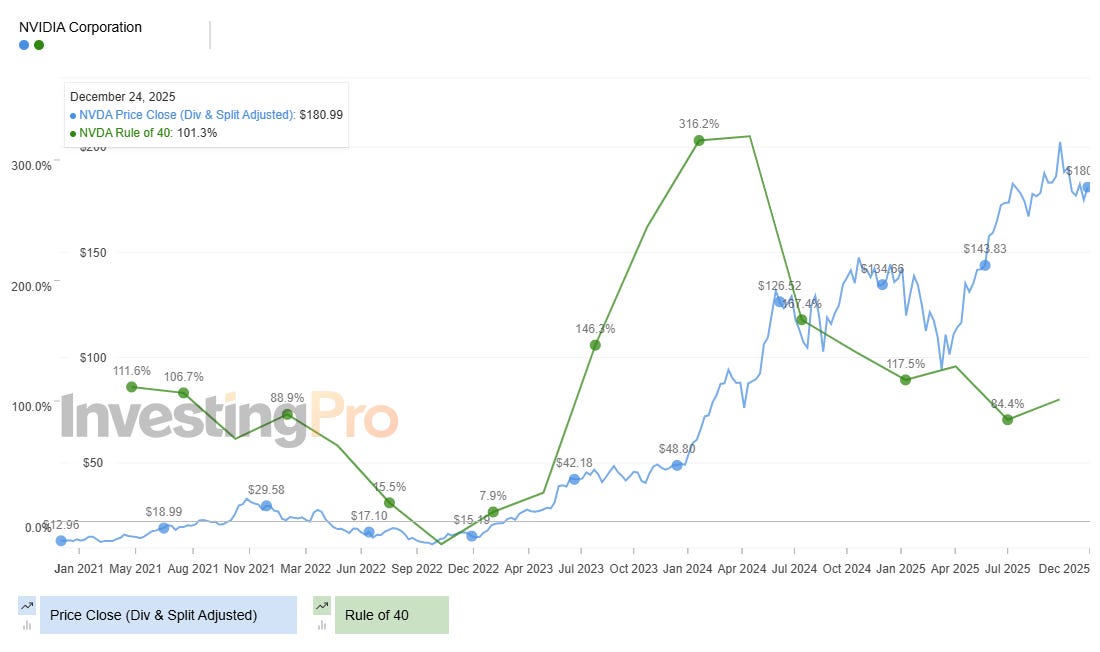The image size is (1100, 652).
Task: Select the green 84.4% data point
Action: (1007, 420)
